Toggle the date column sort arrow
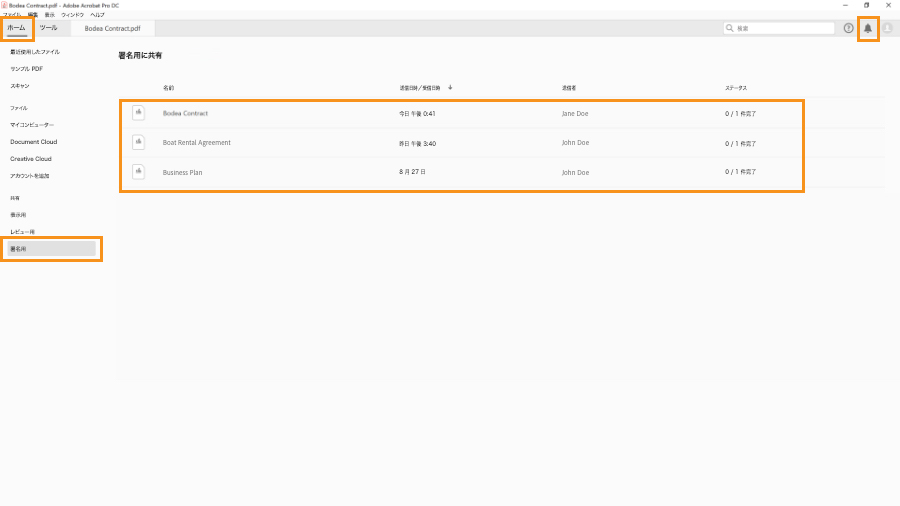Image resolution: width=900 pixels, height=506 pixels. [450, 88]
